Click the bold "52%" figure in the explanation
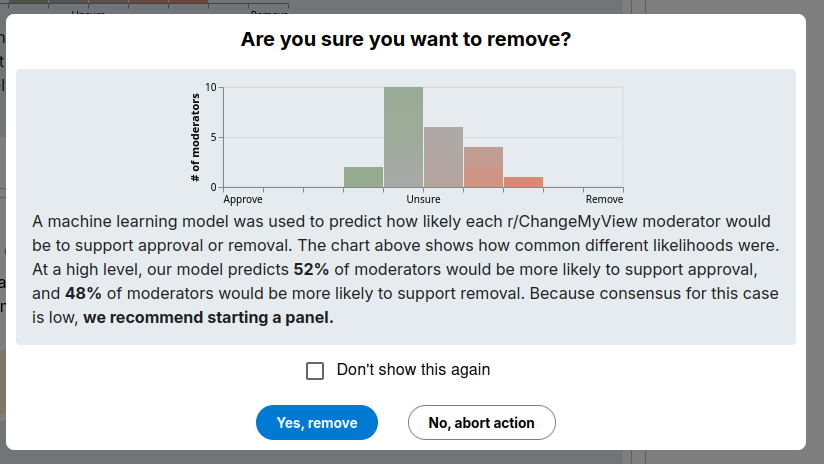The height and width of the screenshot is (464, 824). coord(311,270)
